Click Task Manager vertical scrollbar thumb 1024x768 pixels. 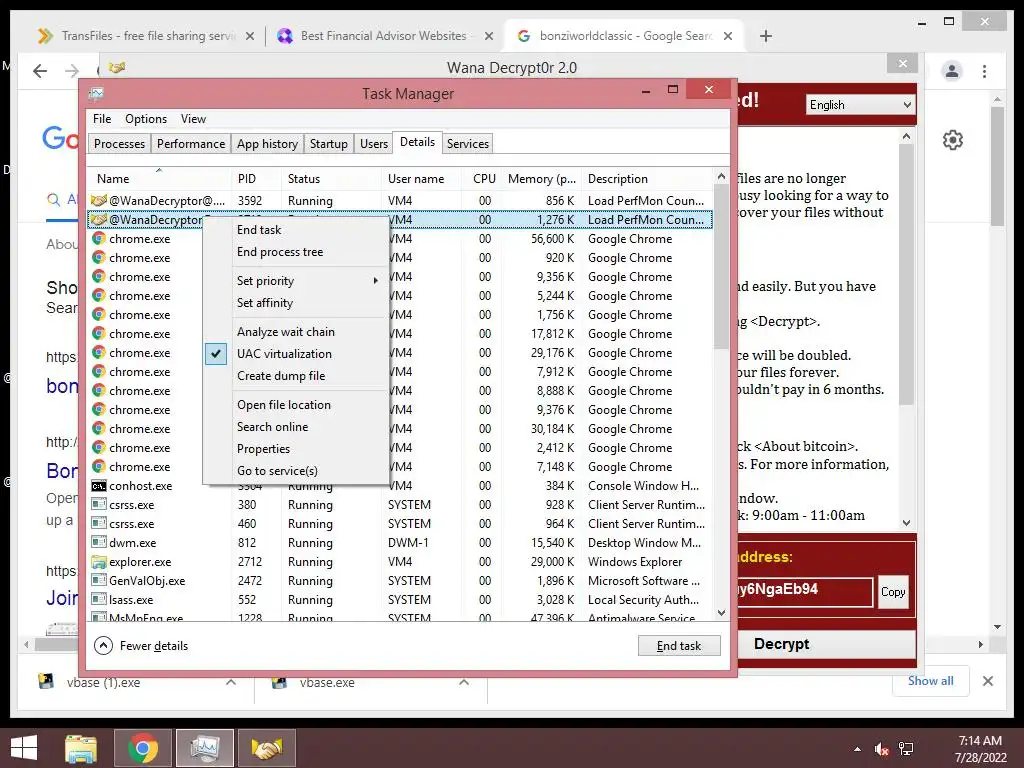(721, 268)
